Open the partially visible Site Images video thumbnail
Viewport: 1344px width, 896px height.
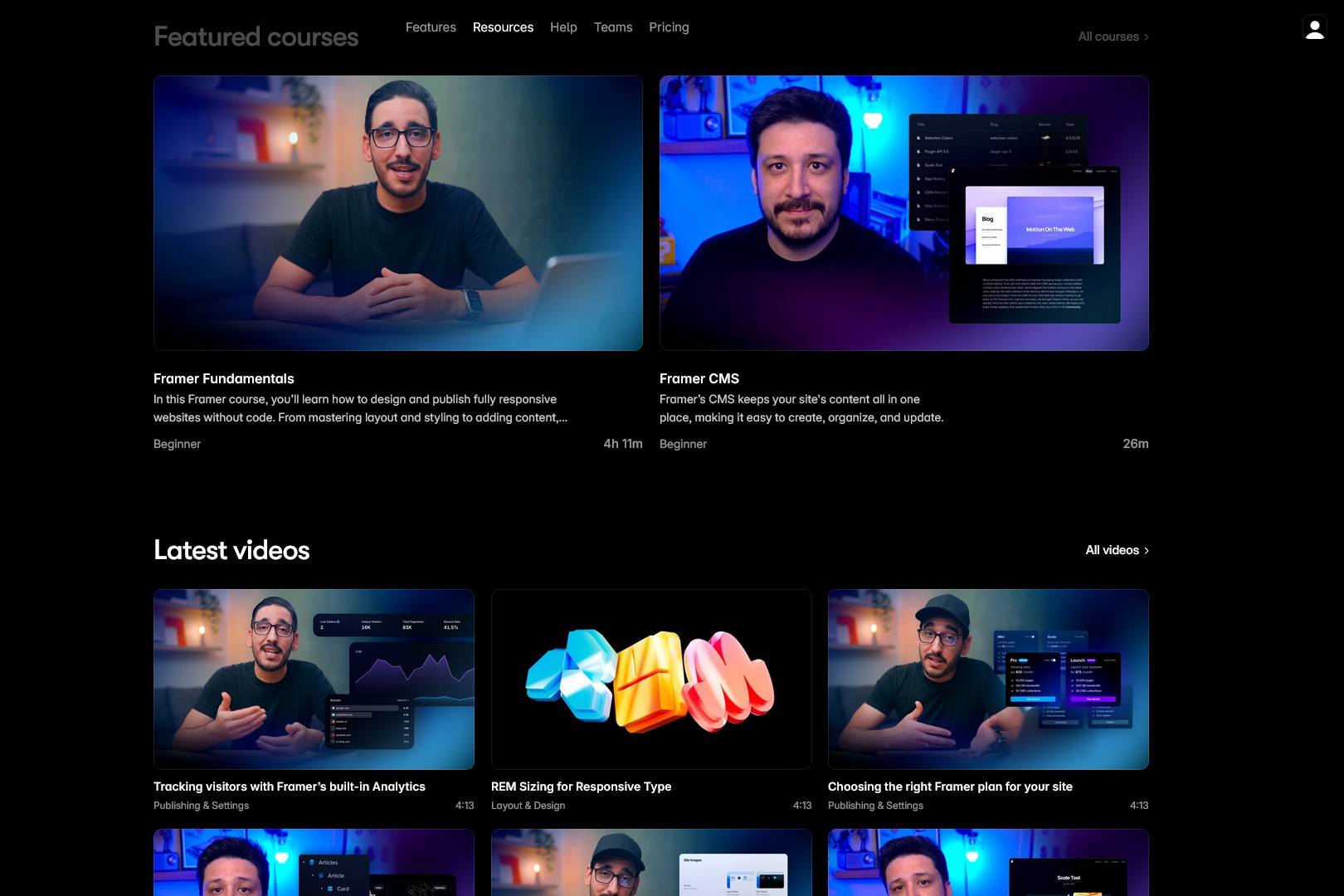point(651,863)
